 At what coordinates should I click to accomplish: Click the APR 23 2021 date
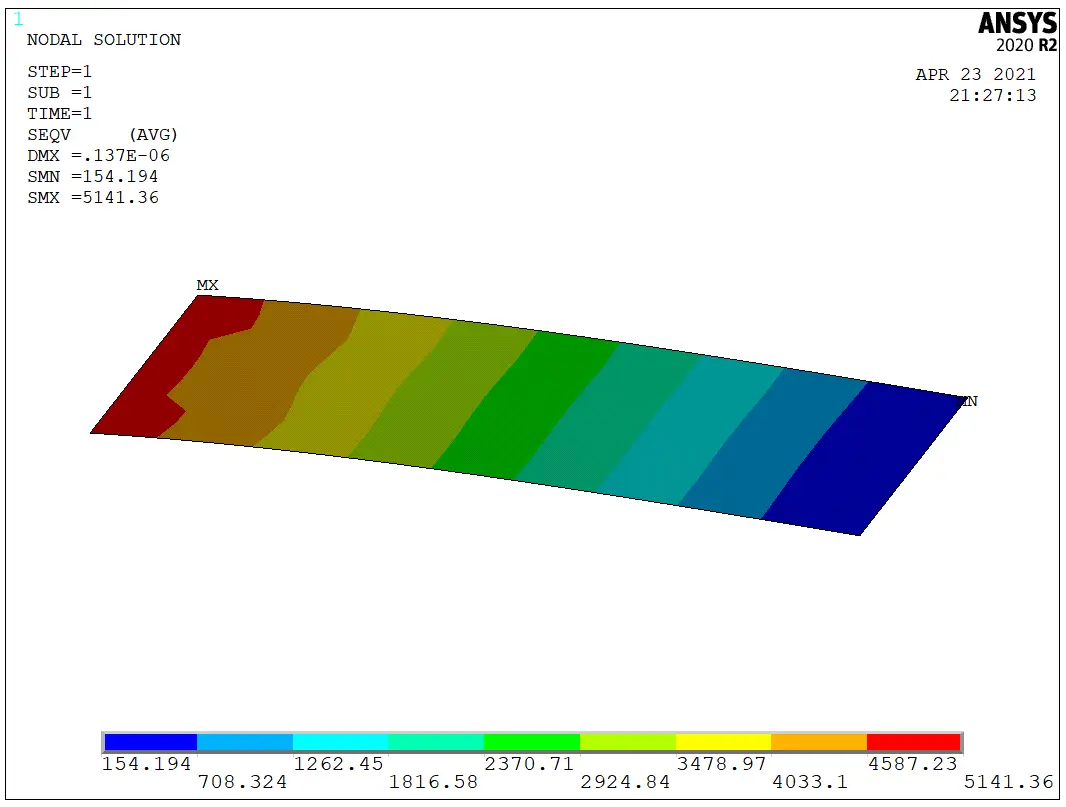click(x=976, y=74)
